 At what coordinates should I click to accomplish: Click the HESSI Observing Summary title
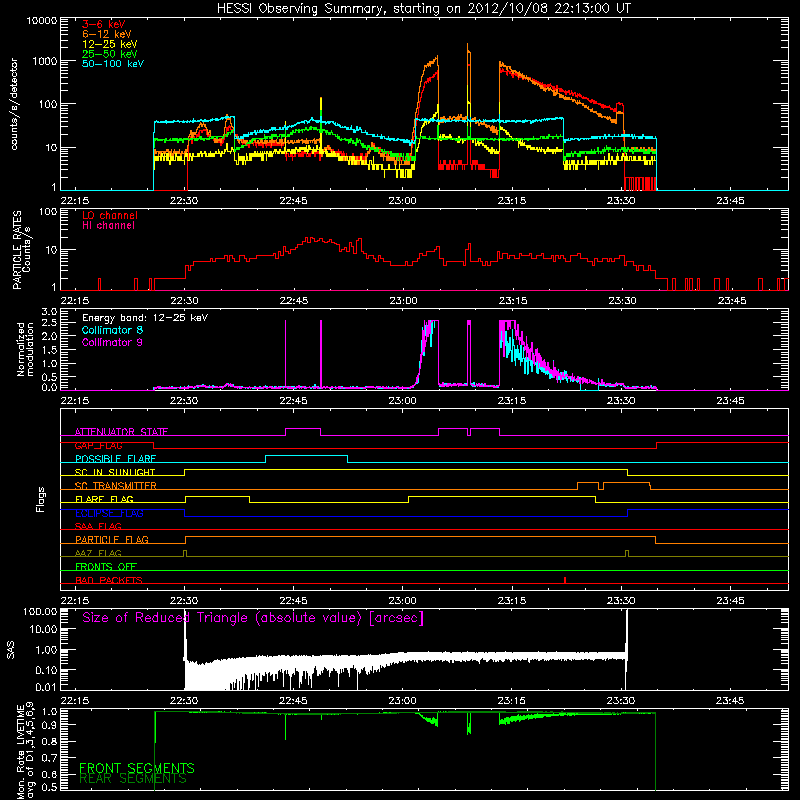(423, 9)
